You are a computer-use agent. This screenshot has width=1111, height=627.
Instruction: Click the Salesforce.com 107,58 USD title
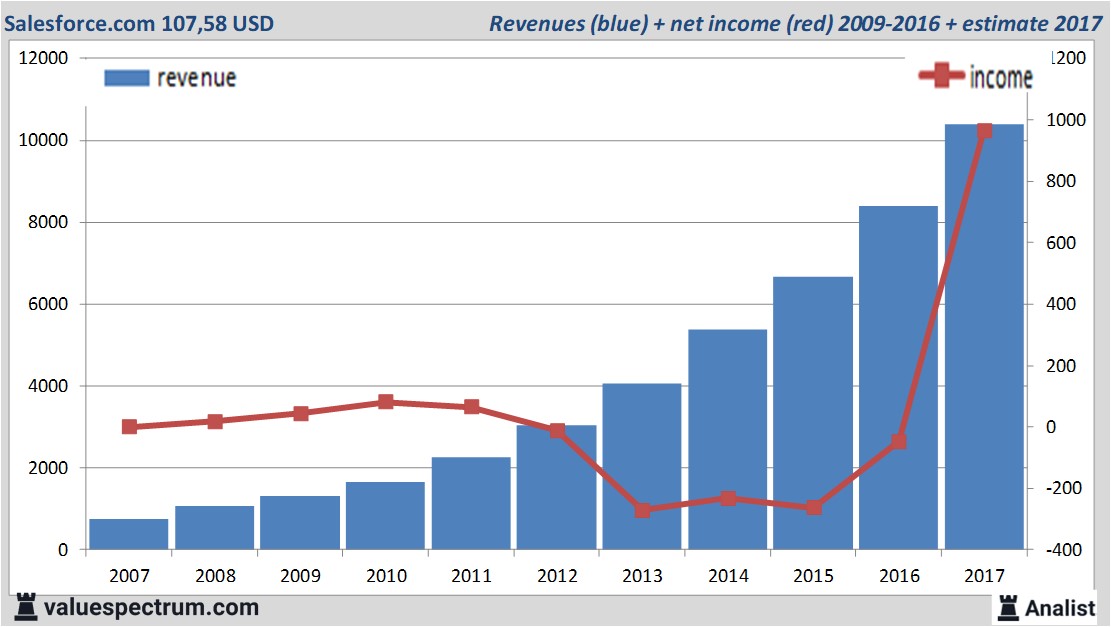[x=139, y=23]
